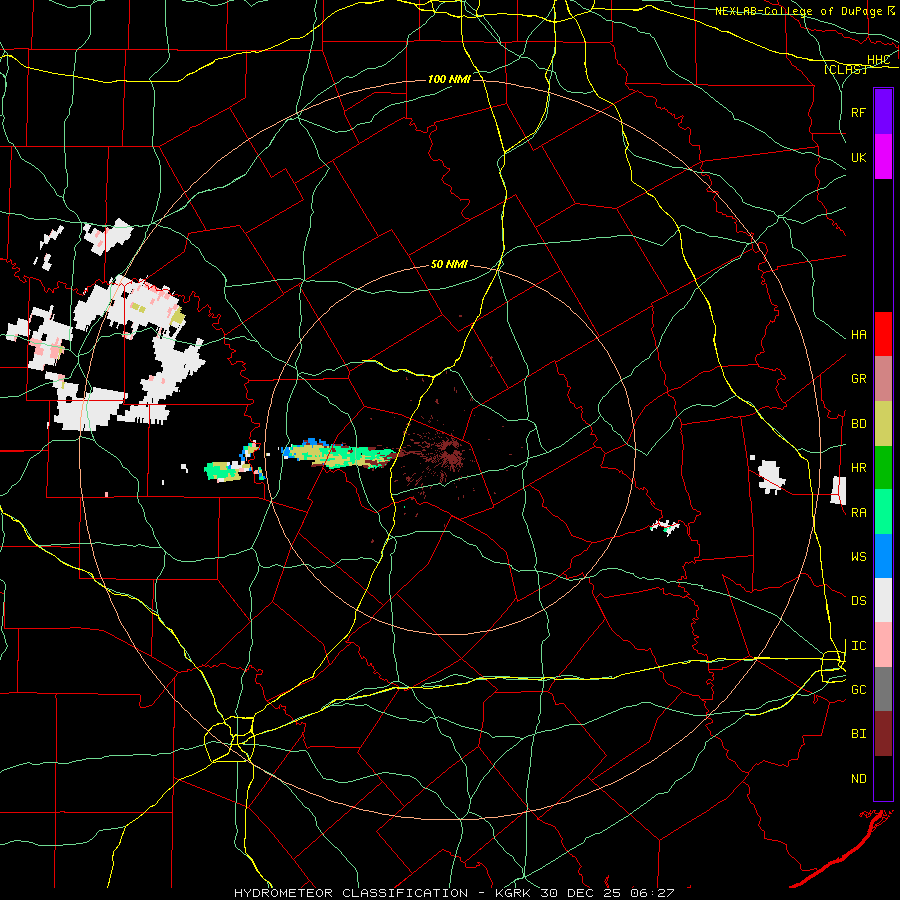900x900 pixels.
Task: Click the HA legend label
Action: pyautogui.click(x=858, y=334)
